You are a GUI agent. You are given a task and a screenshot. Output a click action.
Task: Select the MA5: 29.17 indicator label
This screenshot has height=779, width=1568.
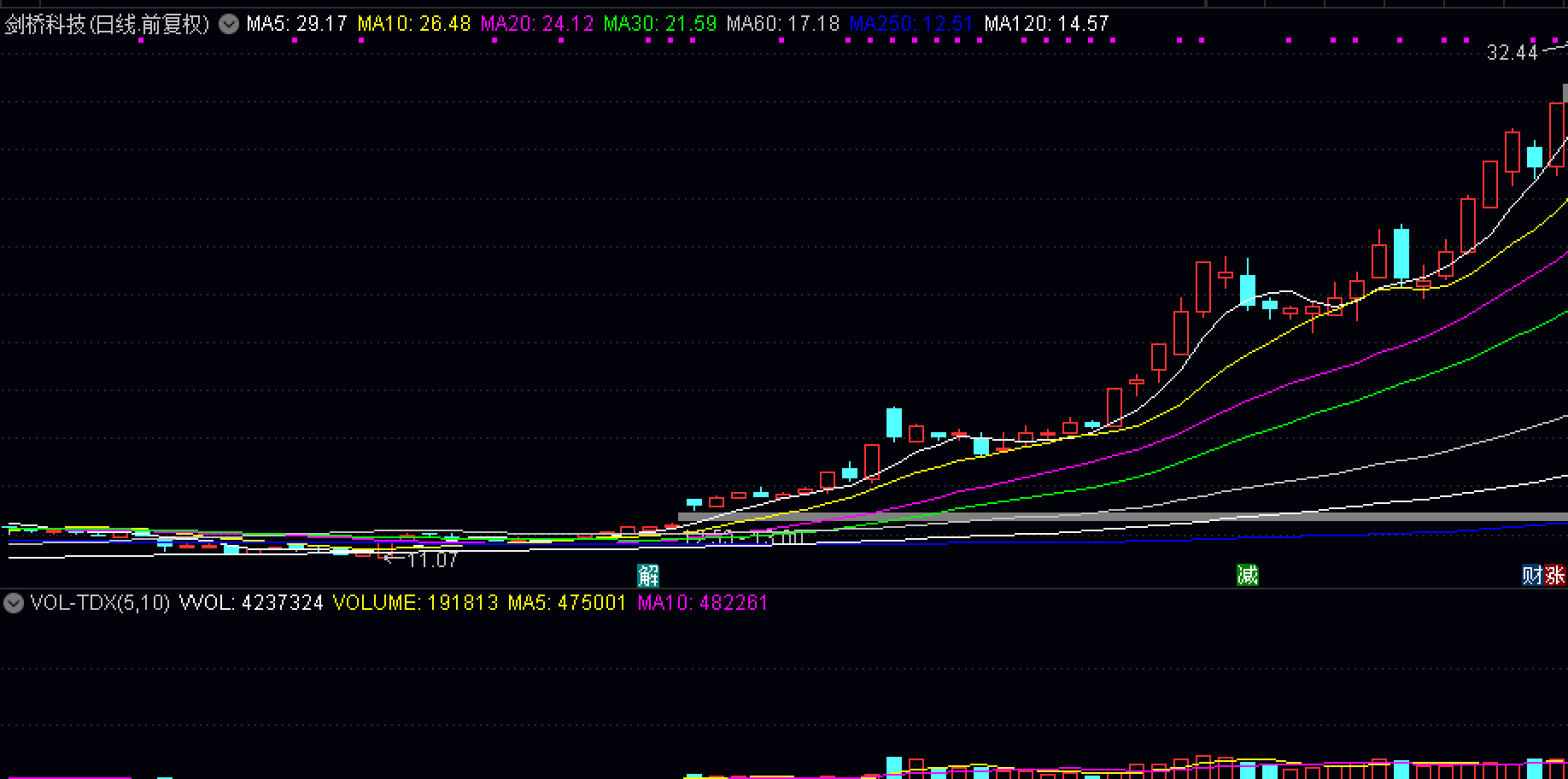tap(296, 24)
